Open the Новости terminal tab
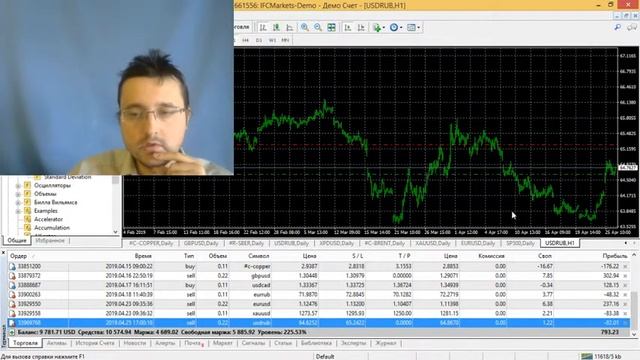The width and height of the screenshot is (640, 360). 134,343
